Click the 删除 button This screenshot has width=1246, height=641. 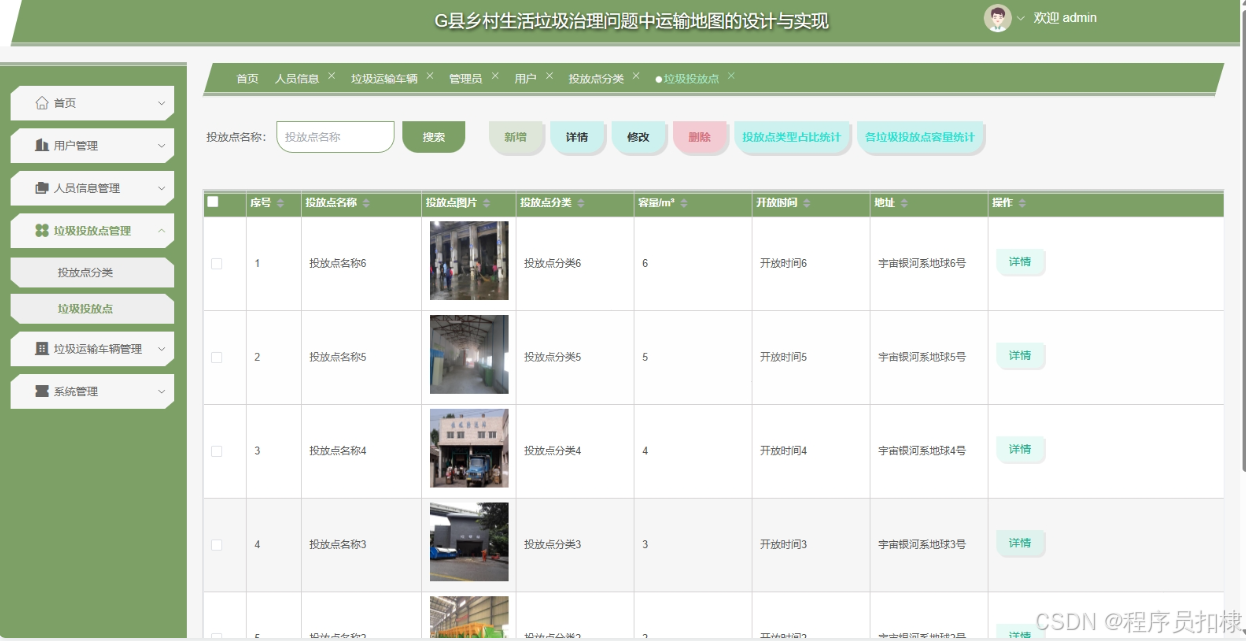click(x=700, y=137)
